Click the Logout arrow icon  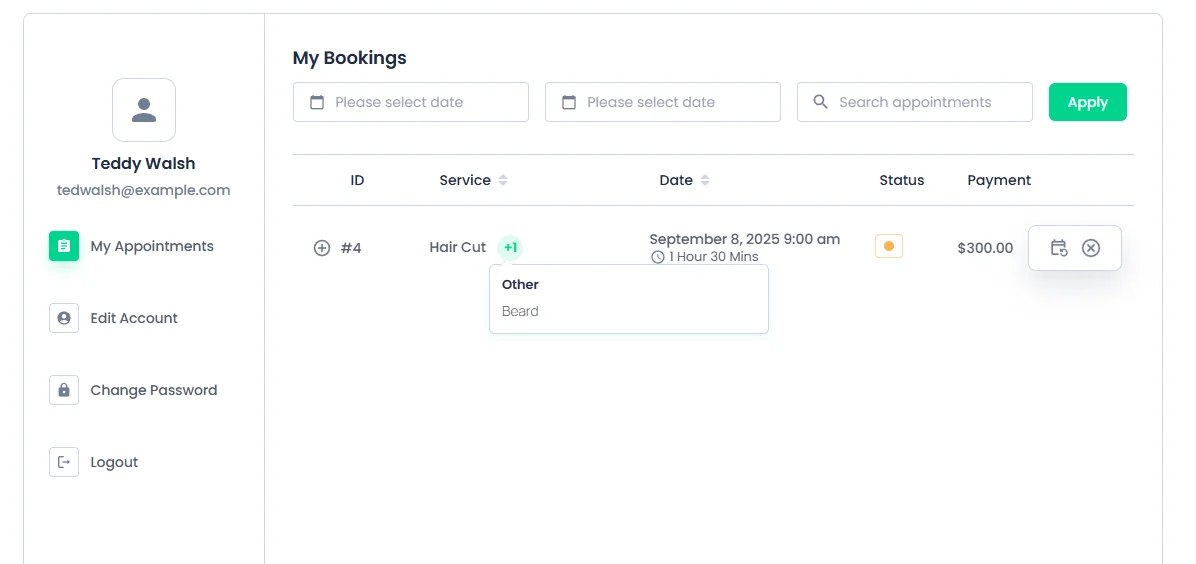pyautogui.click(x=64, y=462)
